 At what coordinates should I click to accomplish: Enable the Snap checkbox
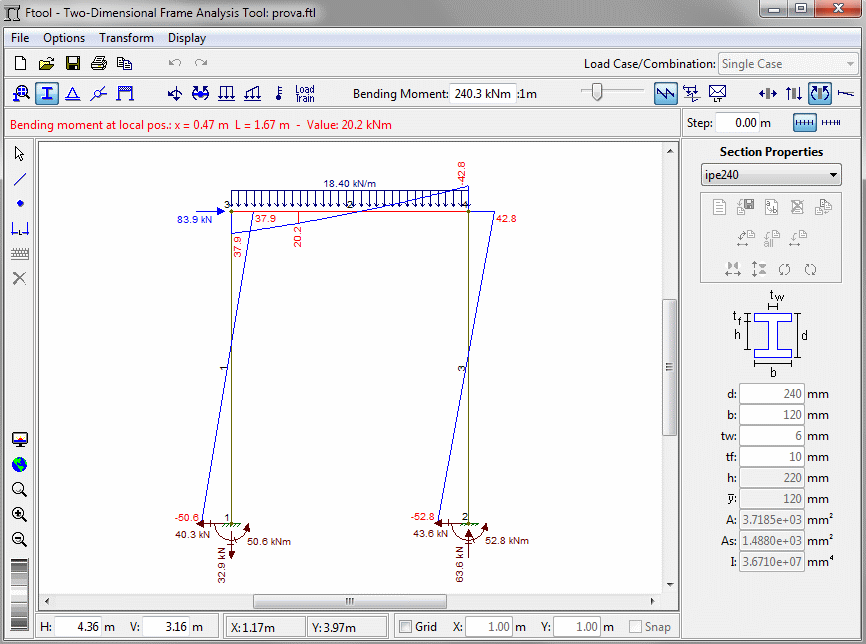coord(635,626)
